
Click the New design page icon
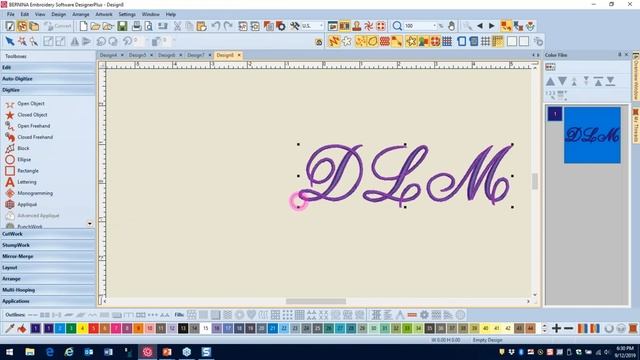83,26
